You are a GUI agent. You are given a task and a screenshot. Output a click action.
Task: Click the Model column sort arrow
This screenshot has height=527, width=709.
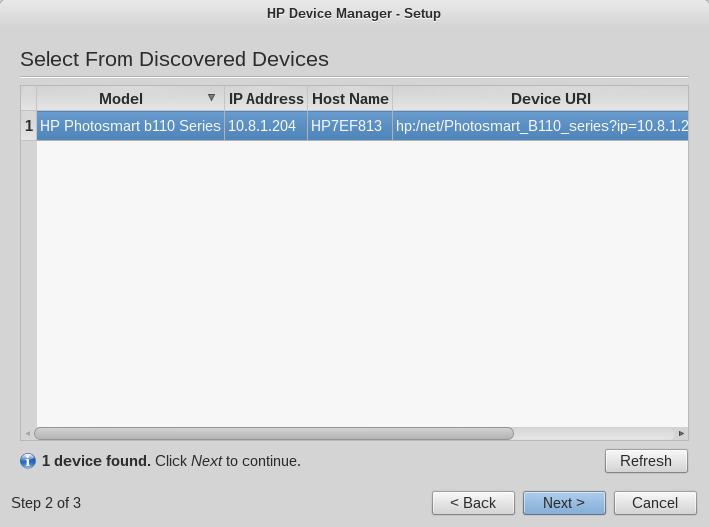click(x=211, y=98)
